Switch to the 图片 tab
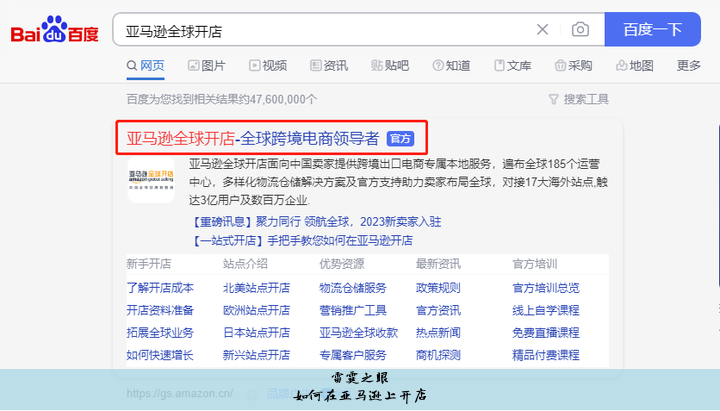 coord(205,66)
